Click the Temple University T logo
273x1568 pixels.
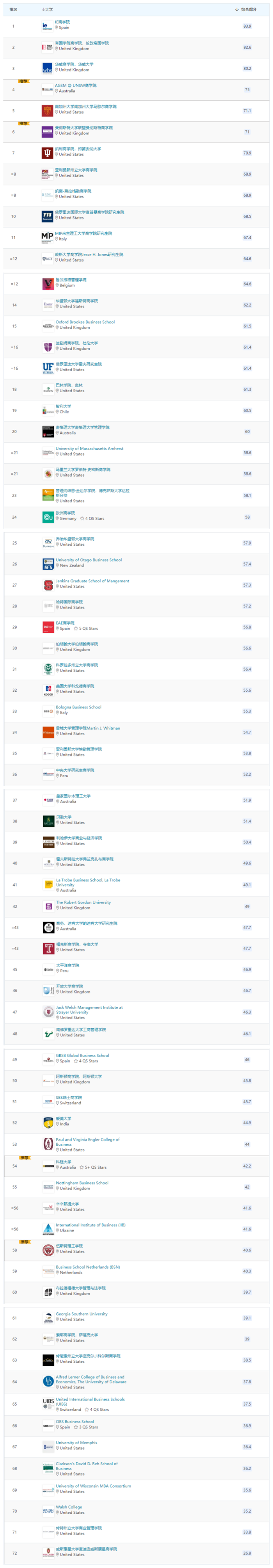tap(49, 948)
